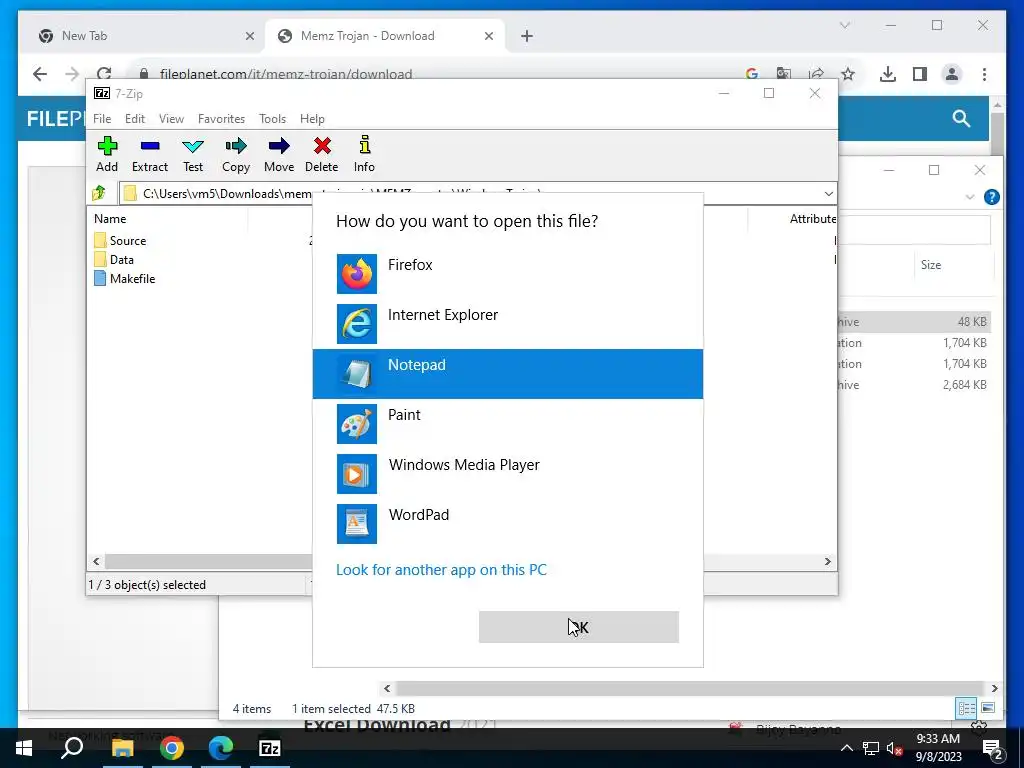1024x768 pixels.
Task: Open the notification center icon
Action: point(992,748)
